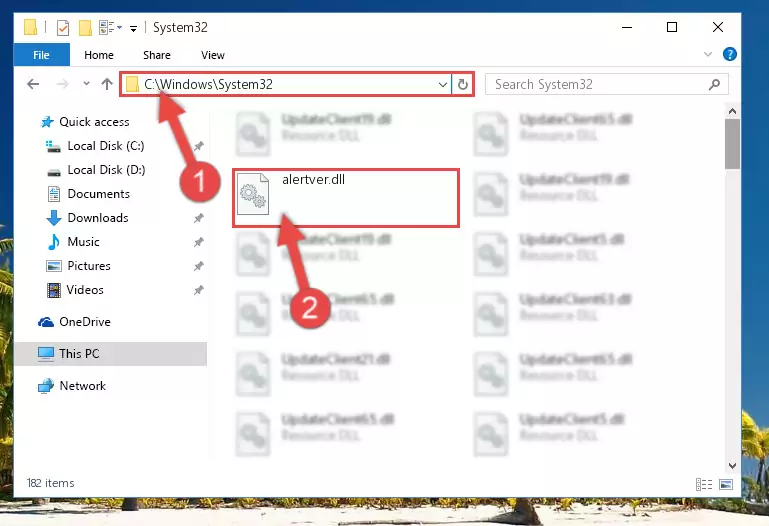Viewport: 769px width, 526px height.
Task: Refresh the System32 folder view
Action: point(462,84)
